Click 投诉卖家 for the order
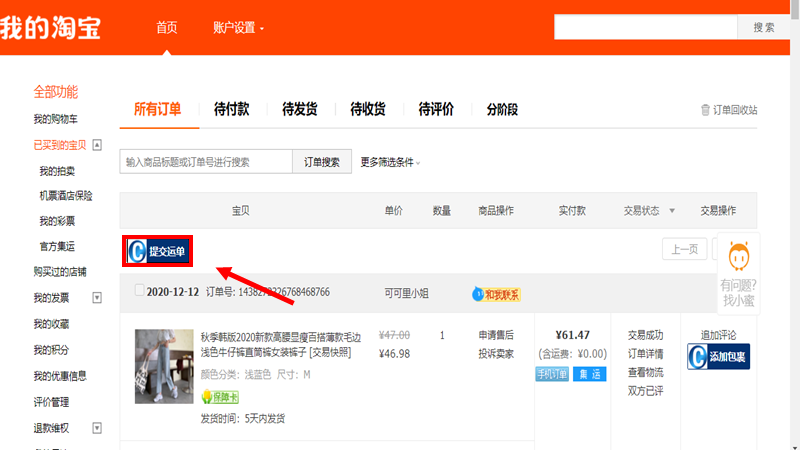The height and width of the screenshot is (450, 800). pyautogui.click(x=496, y=354)
